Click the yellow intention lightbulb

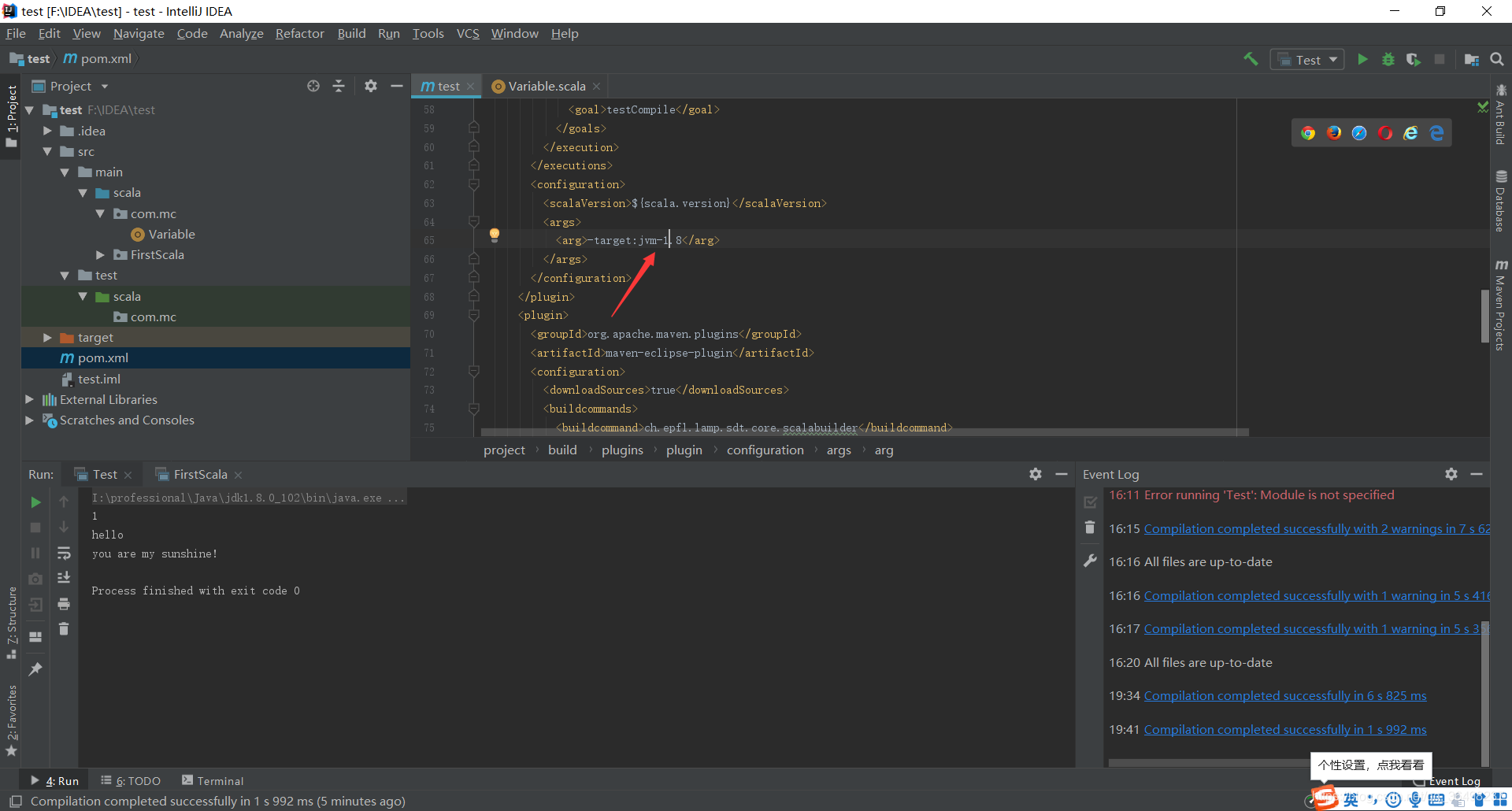[x=495, y=235]
